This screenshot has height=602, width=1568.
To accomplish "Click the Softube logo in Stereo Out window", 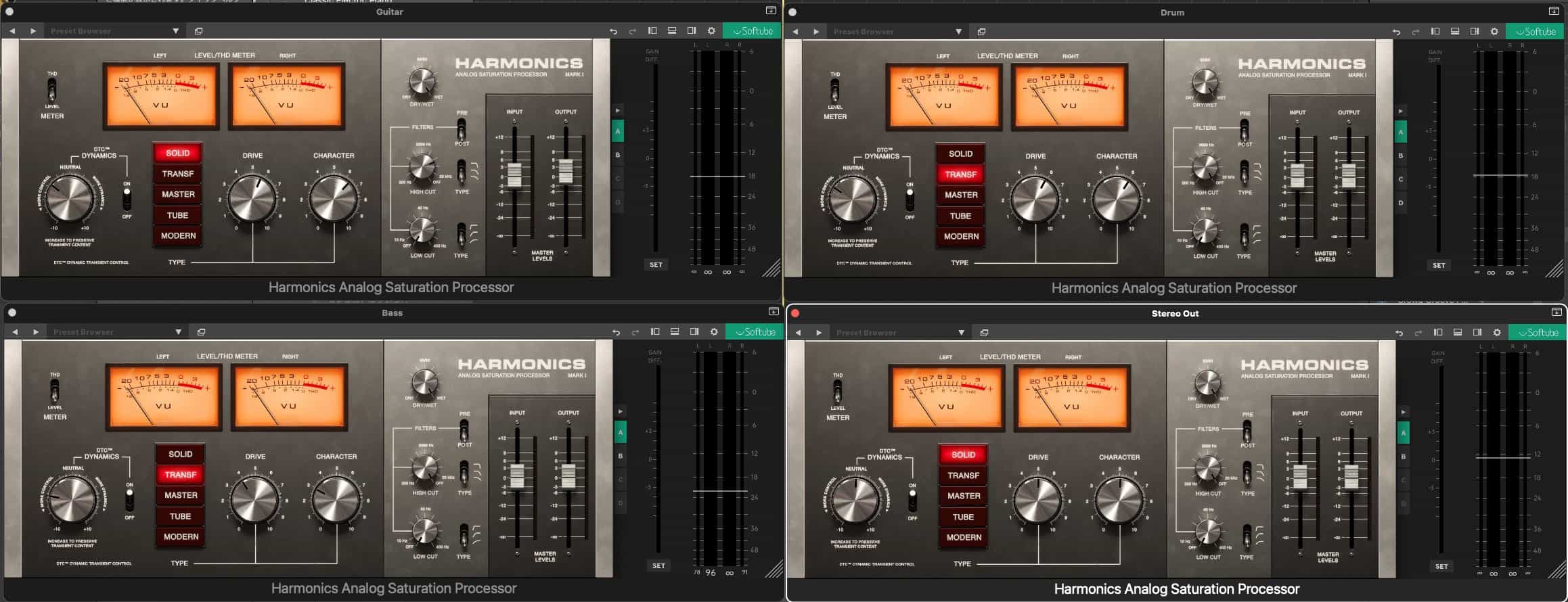I will (1538, 333).
